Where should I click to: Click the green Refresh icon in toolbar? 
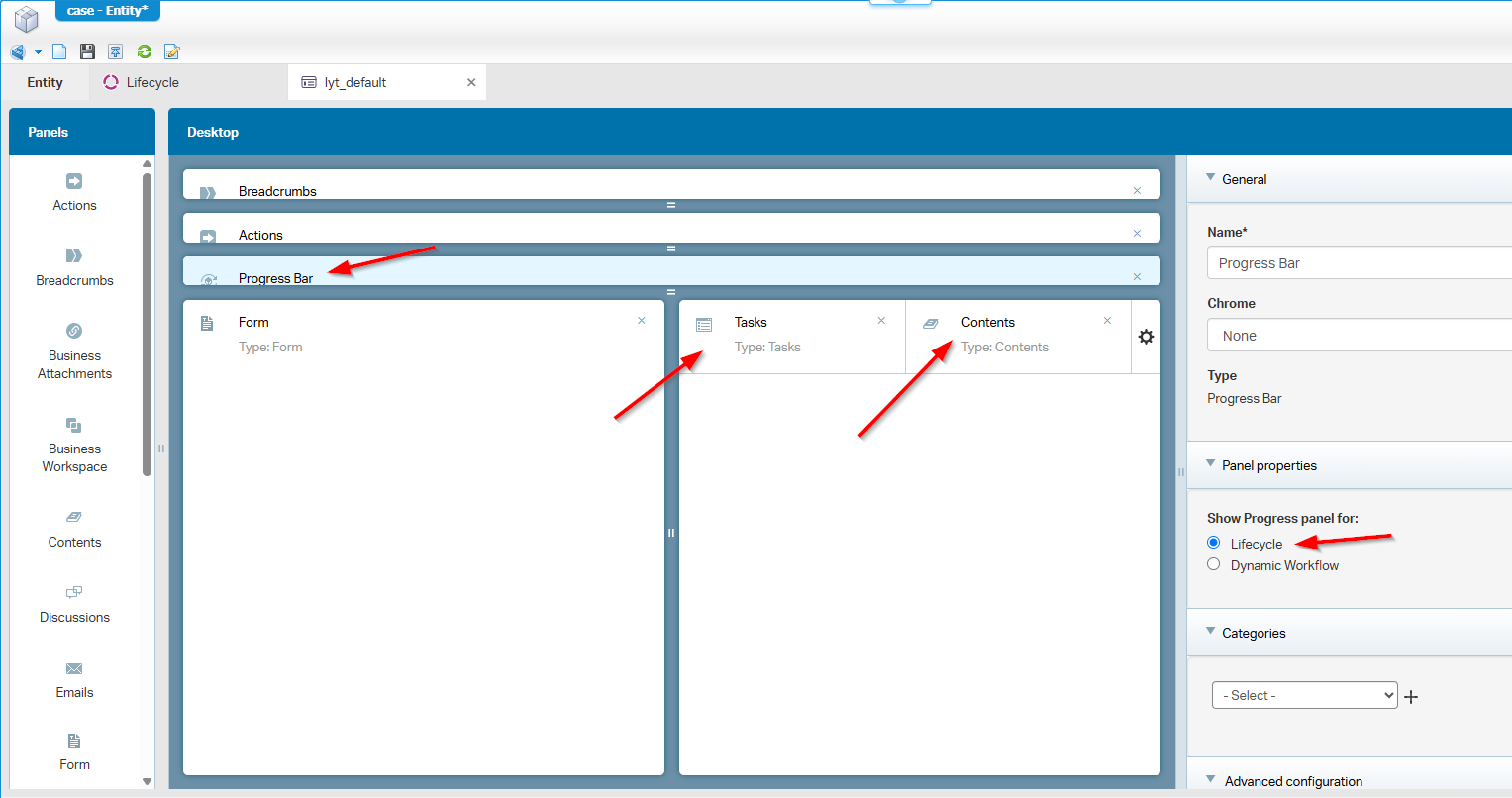tap(145, 51)
